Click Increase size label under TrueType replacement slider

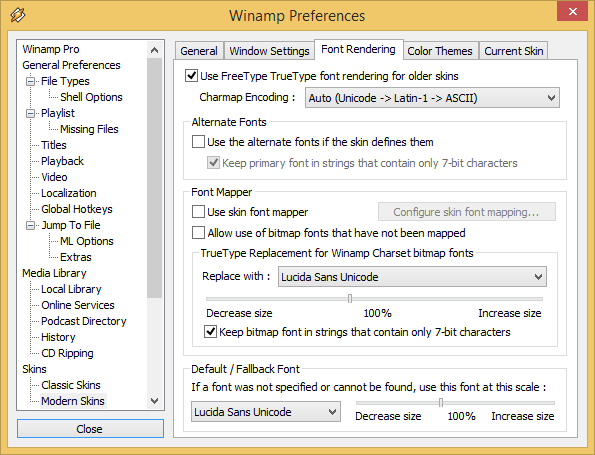click(x=510, y=313)
